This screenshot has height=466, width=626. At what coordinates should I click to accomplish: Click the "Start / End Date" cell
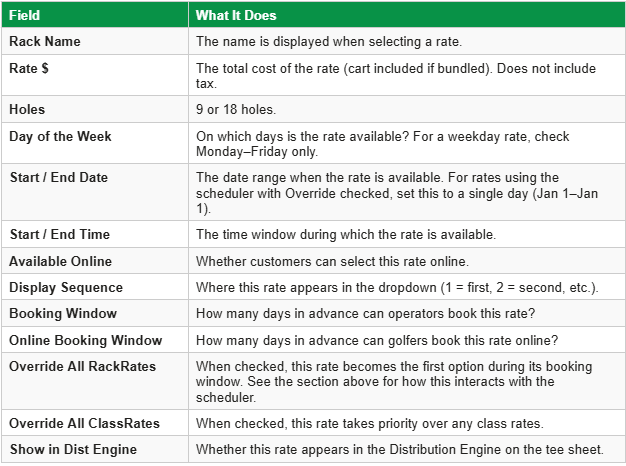pyautogui.click(x=59, y=177)
